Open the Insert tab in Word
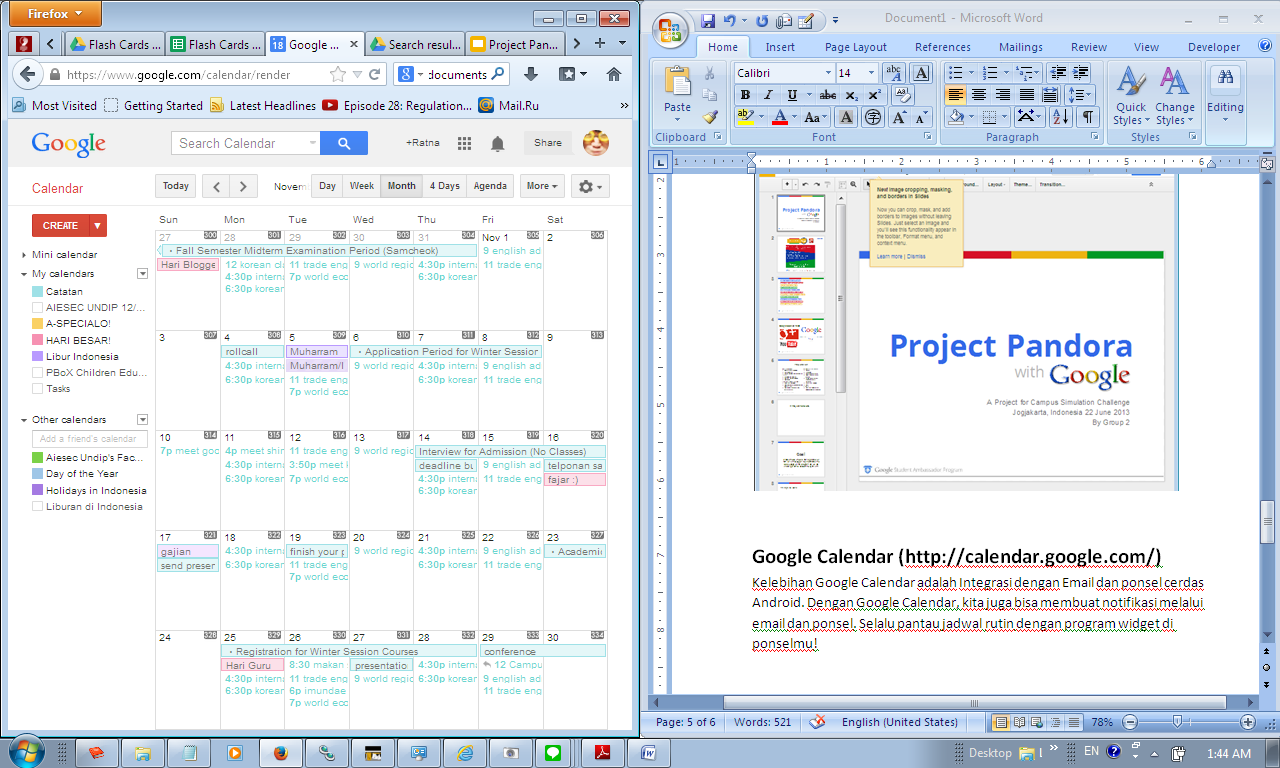The image size is (1280, 768). point(780,47)
